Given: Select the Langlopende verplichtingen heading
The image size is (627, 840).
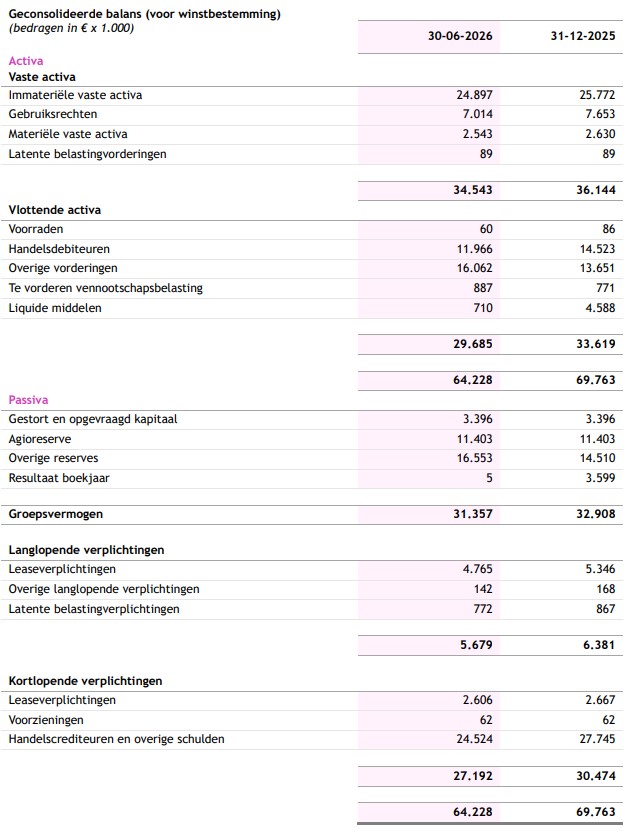Looking at the screenshot, I should 86,550.
